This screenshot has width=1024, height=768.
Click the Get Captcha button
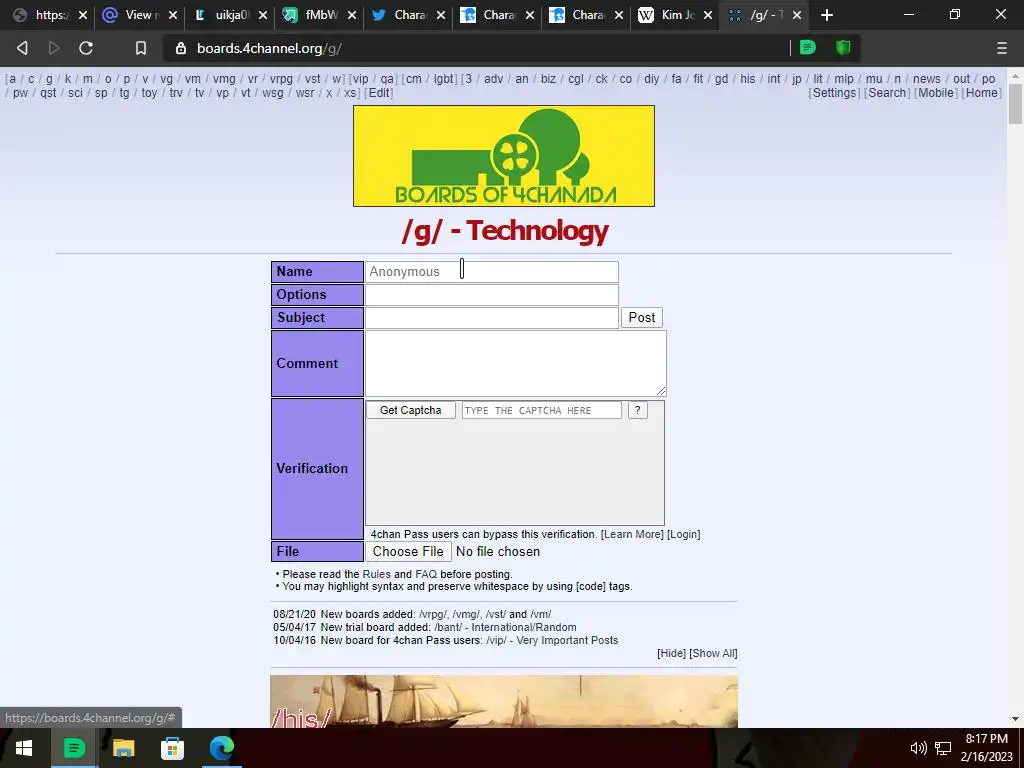click(410, 410)
